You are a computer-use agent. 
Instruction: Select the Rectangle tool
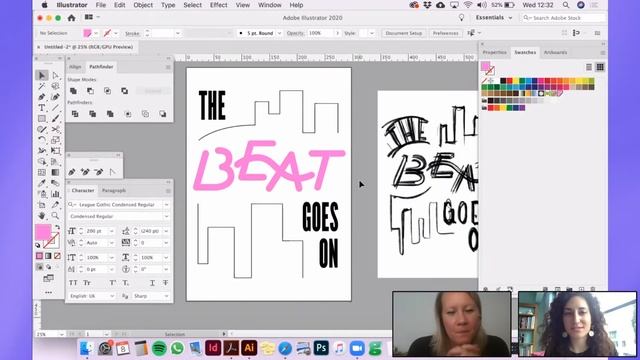pyautogui.click(x=42, y=118)
